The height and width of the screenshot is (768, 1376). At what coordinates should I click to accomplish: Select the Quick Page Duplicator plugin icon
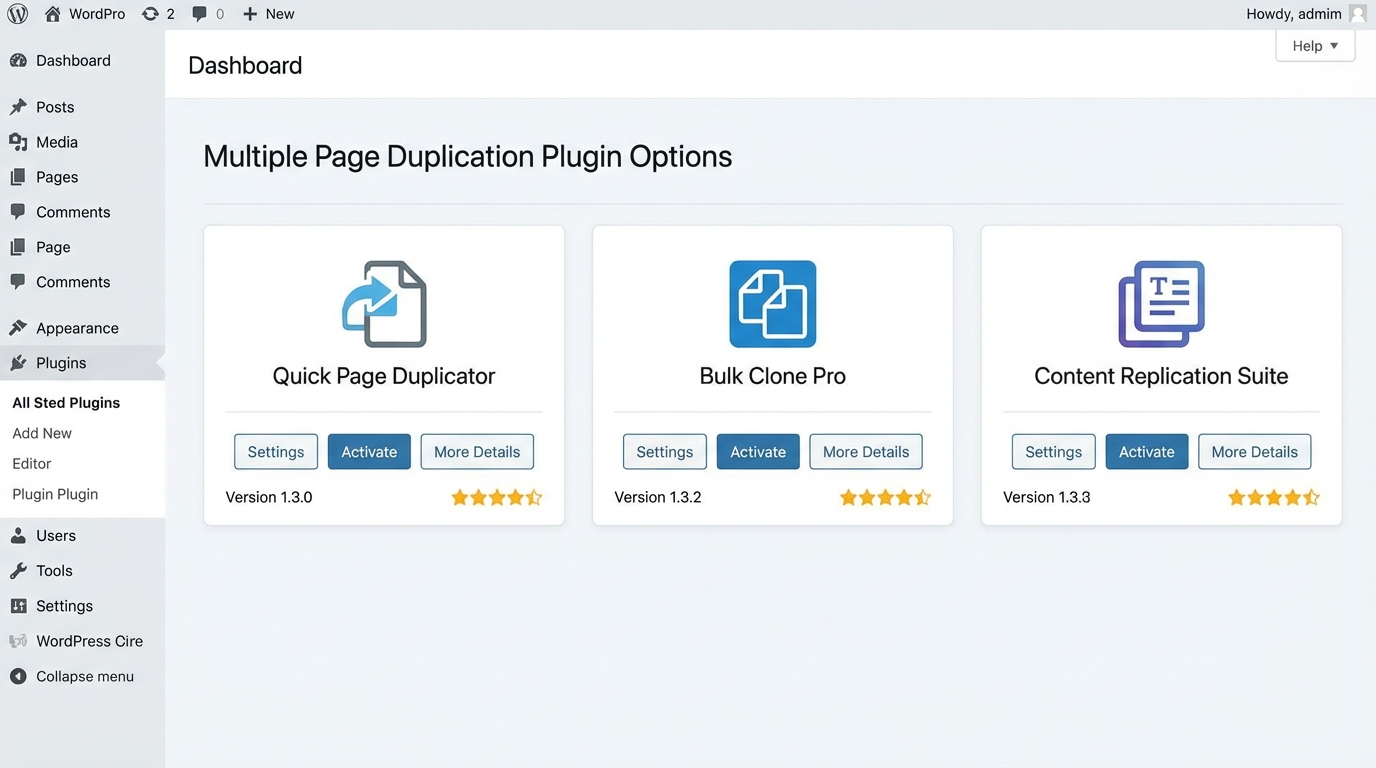tap(384, 304)
